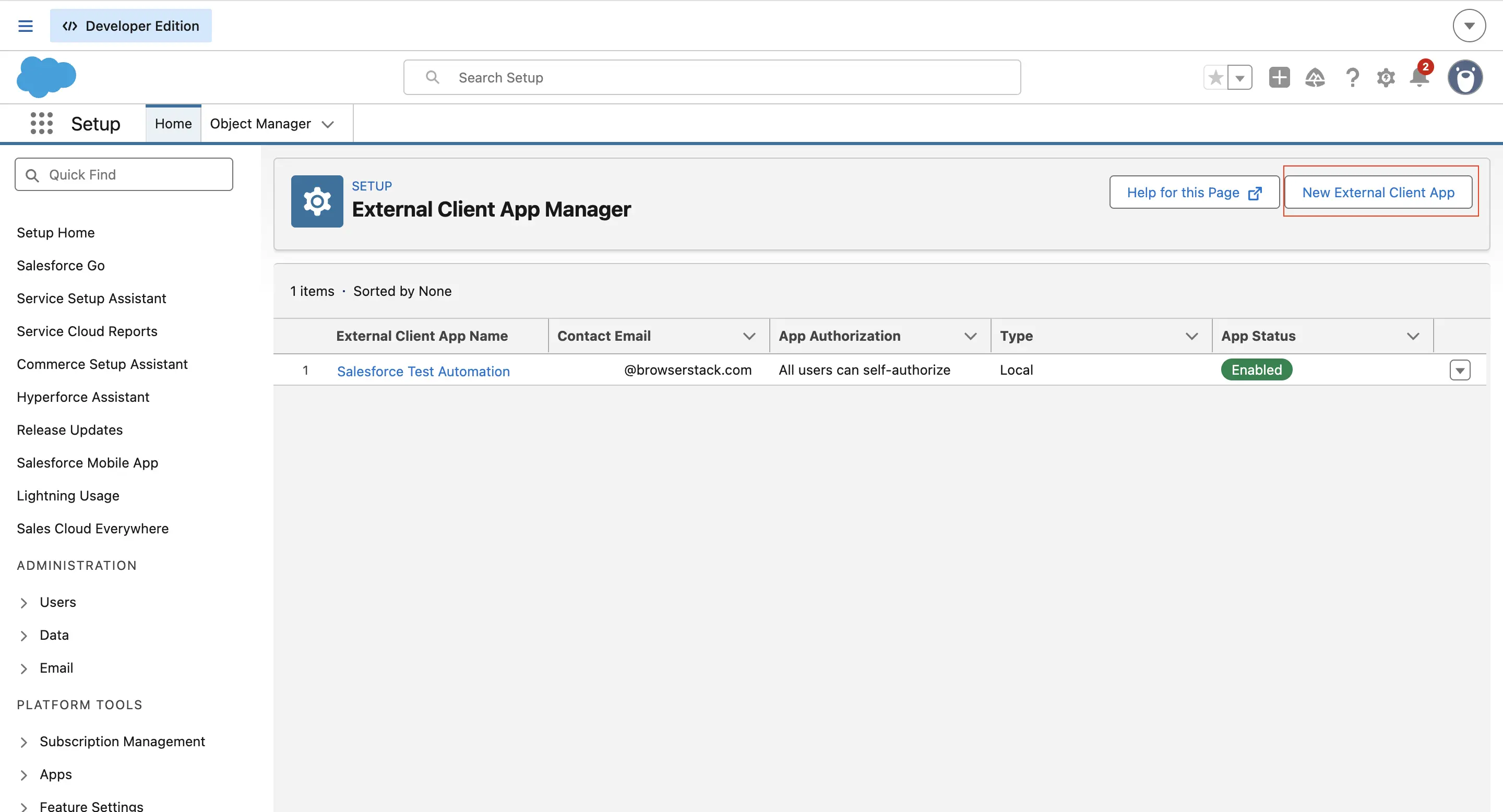
Task: Select the Home tab in Setup
Action: pos(173,123)
